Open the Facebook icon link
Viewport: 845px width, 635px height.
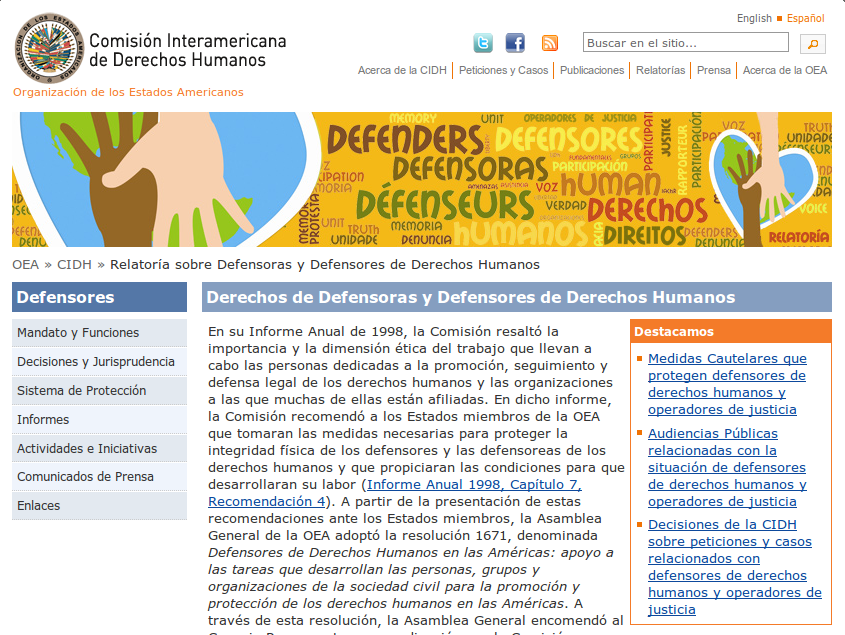click(x=515, y=43)
